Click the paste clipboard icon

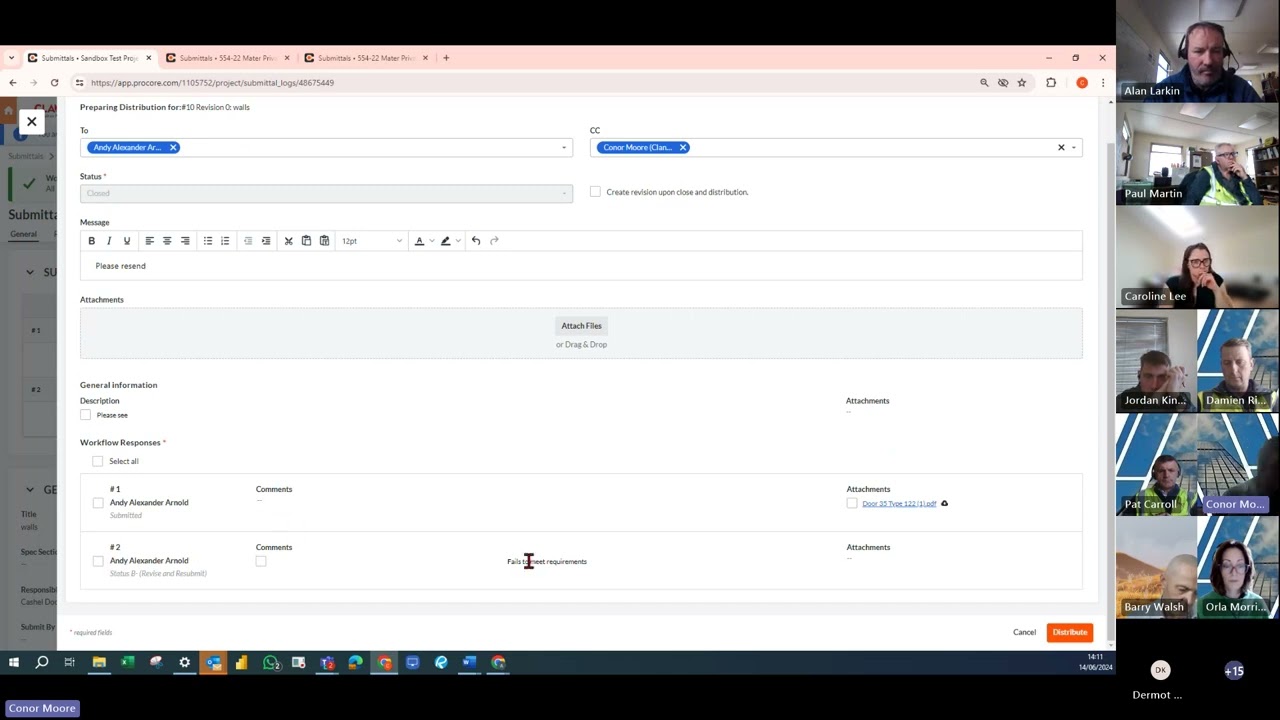tap(306, 241)
